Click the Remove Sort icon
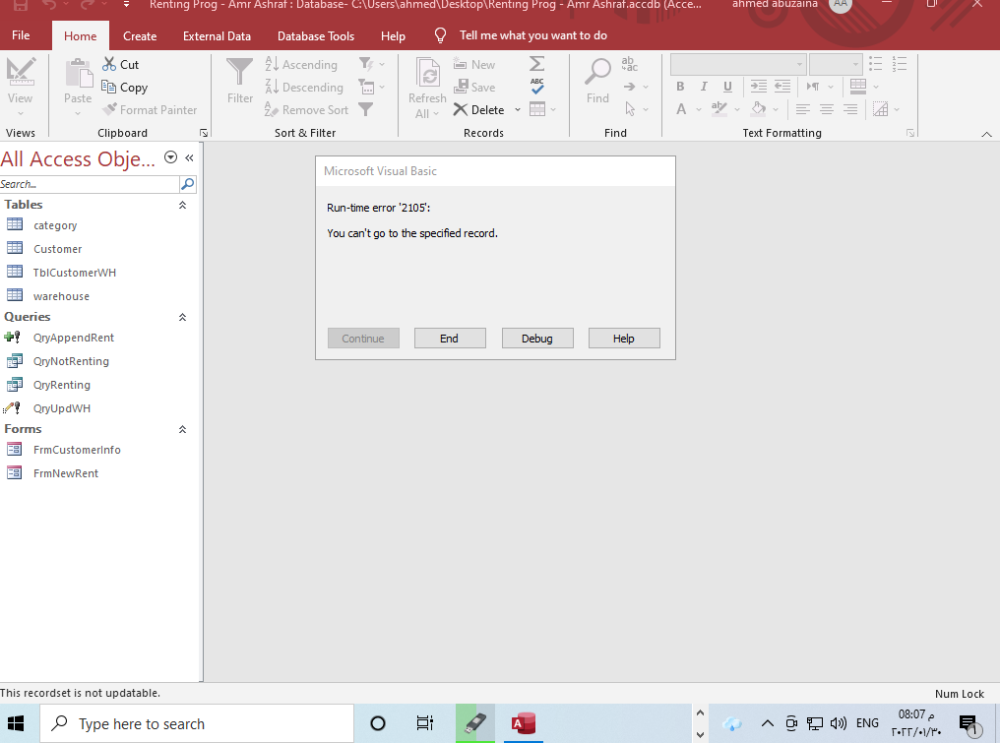 coord(272,109)
